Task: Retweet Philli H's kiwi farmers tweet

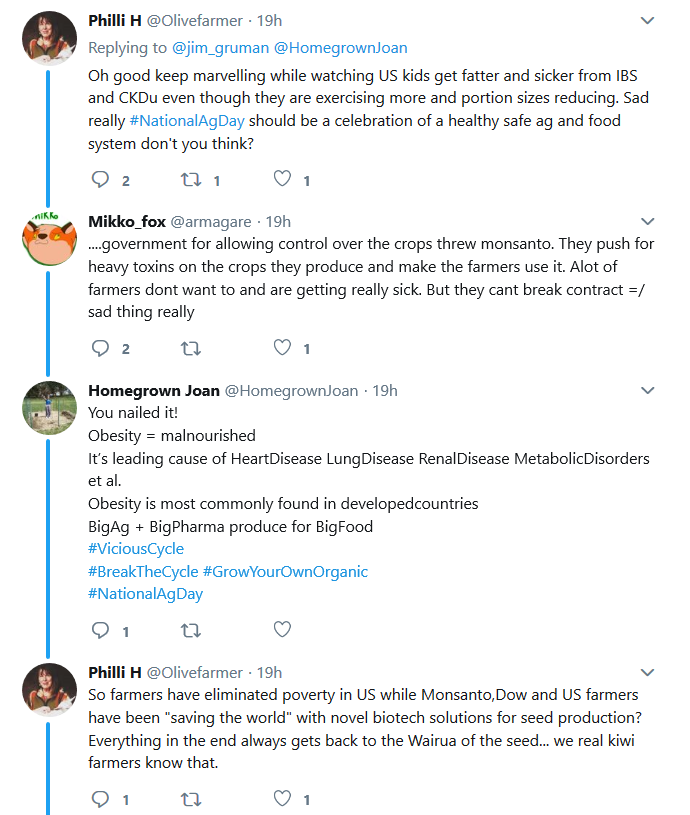Action: tap(191, 799)
